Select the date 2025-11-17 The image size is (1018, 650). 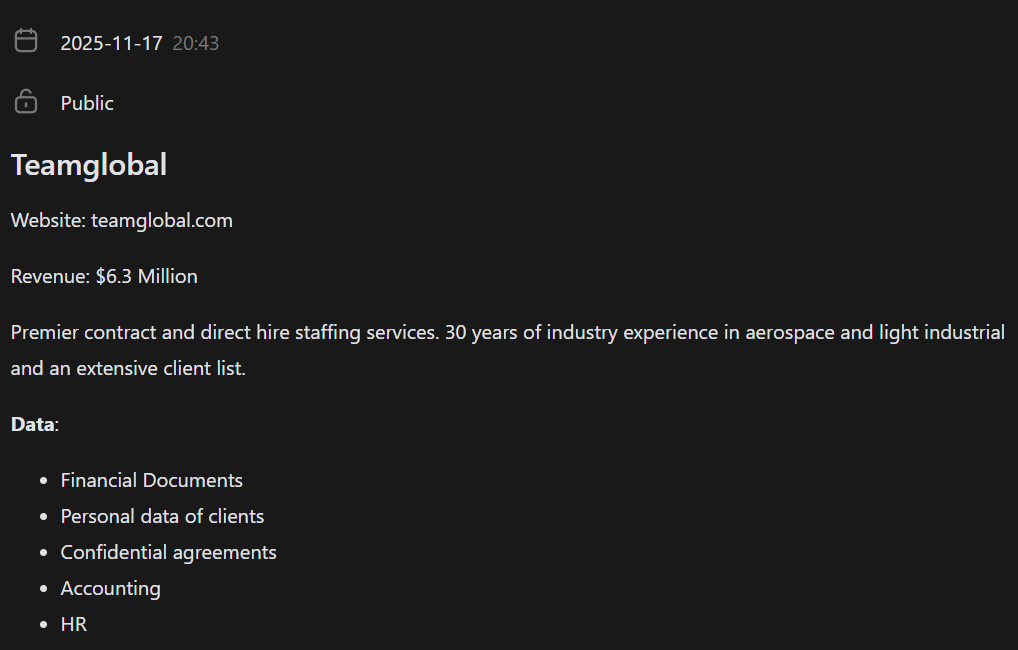(x=111, y=43)
